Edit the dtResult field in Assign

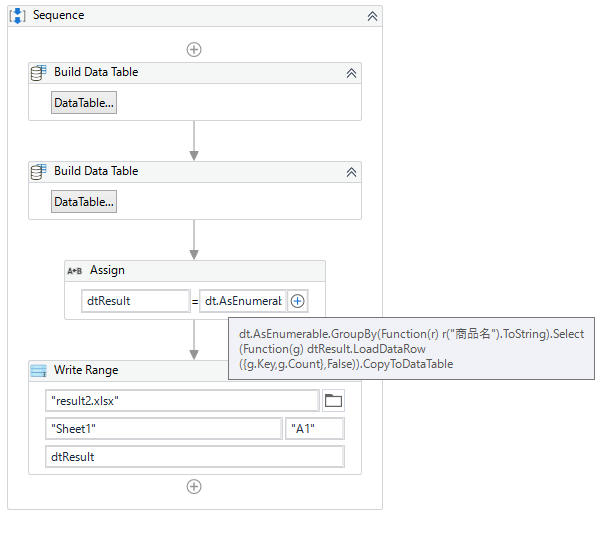coord(136,301)
